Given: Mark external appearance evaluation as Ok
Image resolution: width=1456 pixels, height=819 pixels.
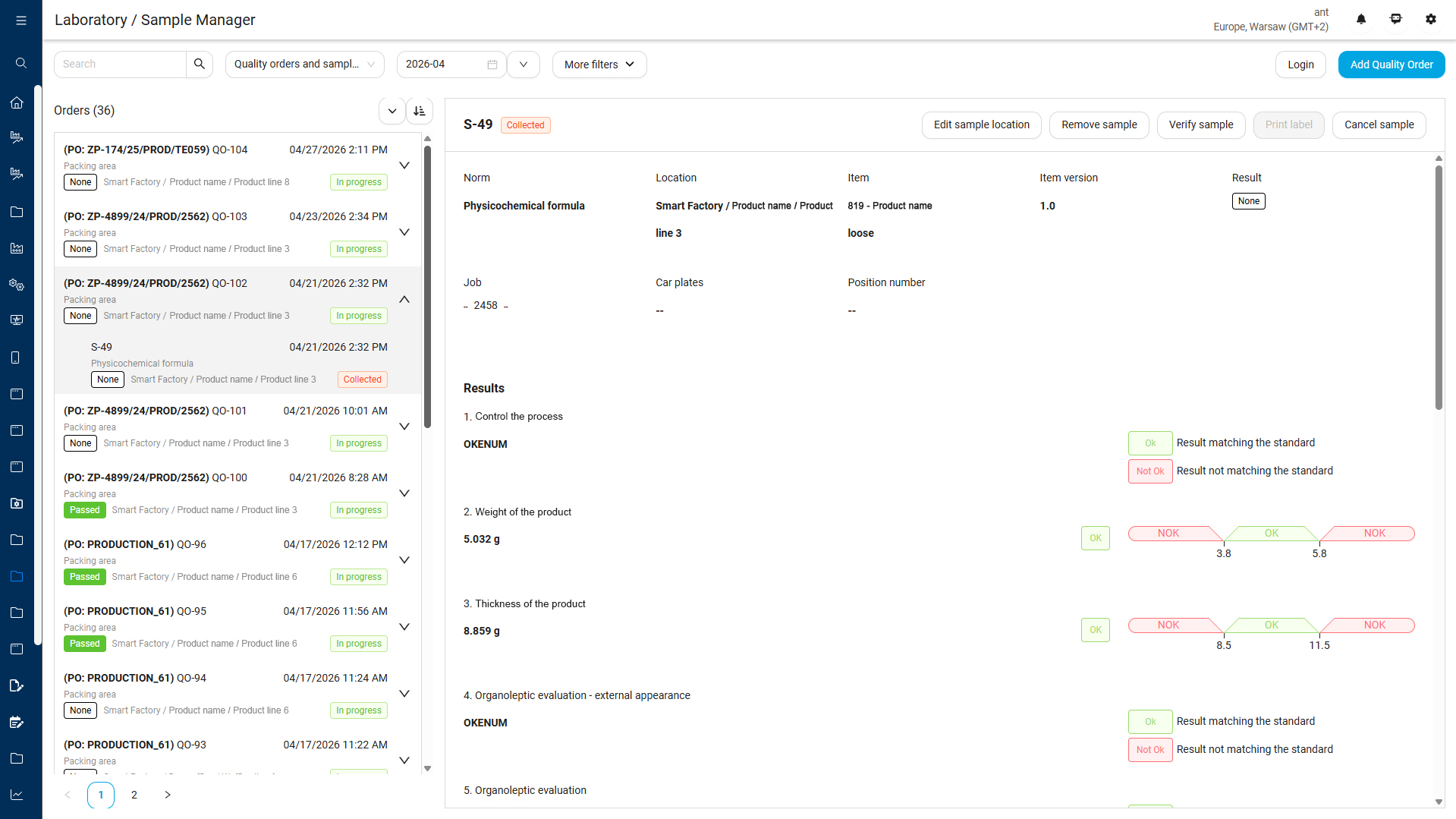Looking at the screenshot, I should [x=1150, y=722].
